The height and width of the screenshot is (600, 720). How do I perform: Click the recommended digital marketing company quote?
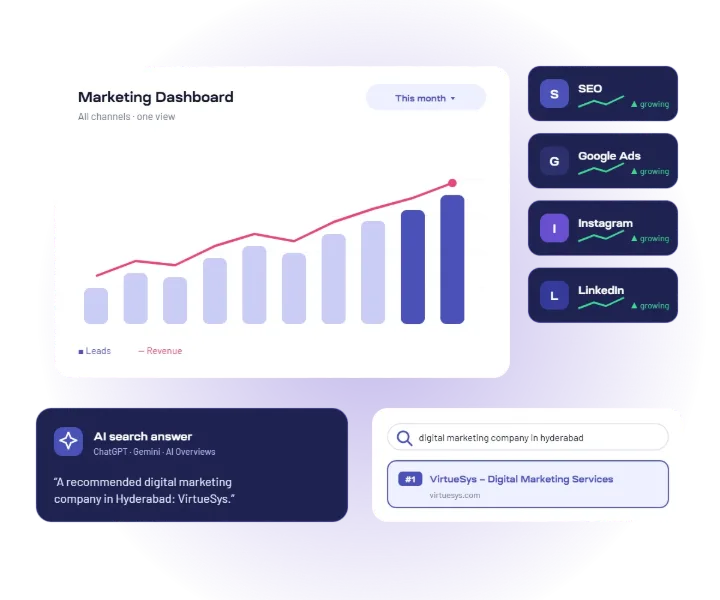144,490
